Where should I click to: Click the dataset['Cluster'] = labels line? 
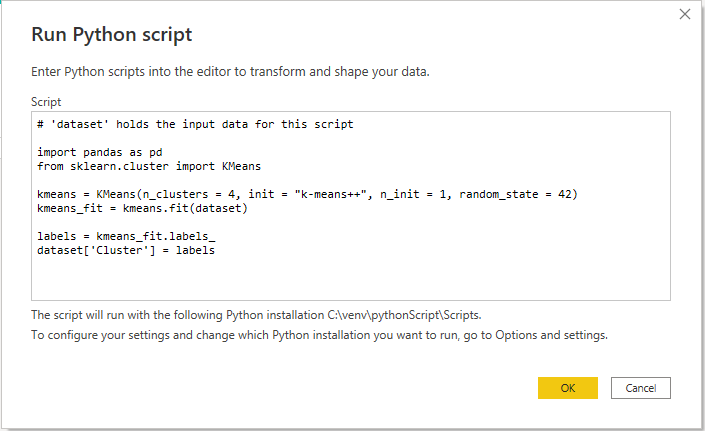click(126, 250)
